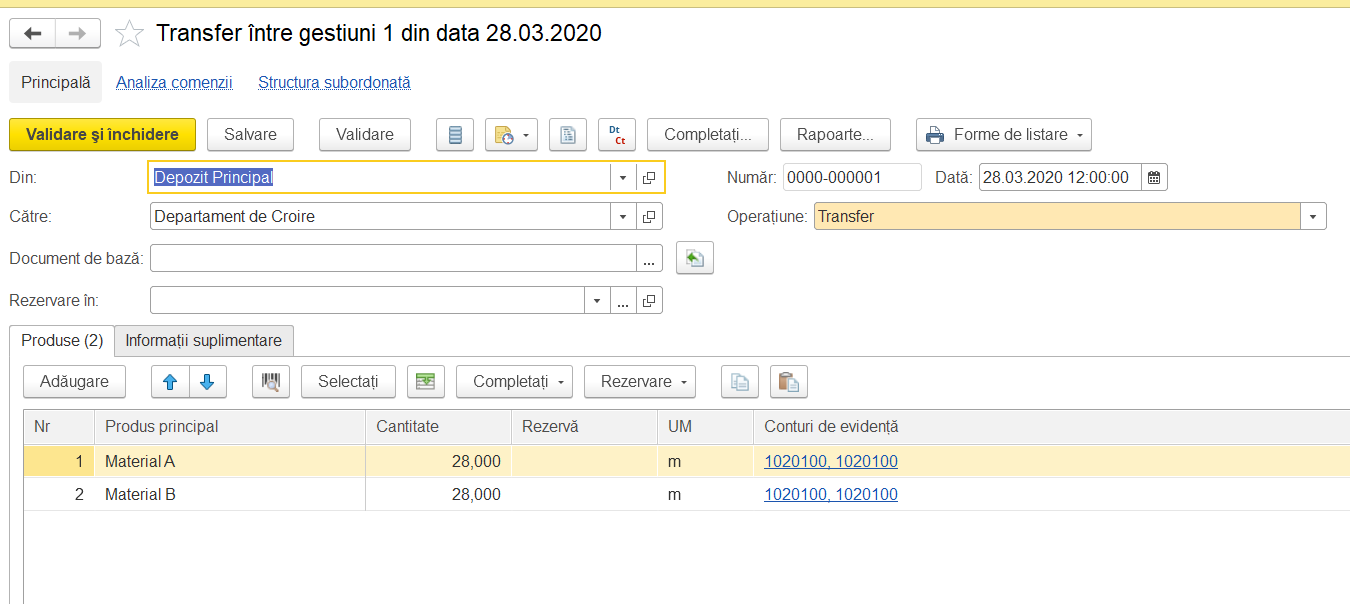The height and width of the screenshot is (604, 1350).
Task: Move the row down with the blue arrow
Action: click(x=208, y=381)
